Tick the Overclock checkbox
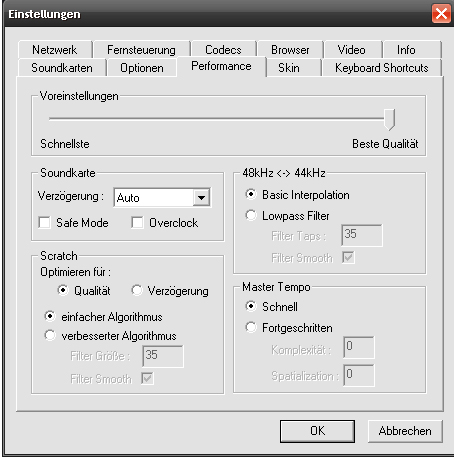Viewport: 454px width, 457px height. point(137,222)
